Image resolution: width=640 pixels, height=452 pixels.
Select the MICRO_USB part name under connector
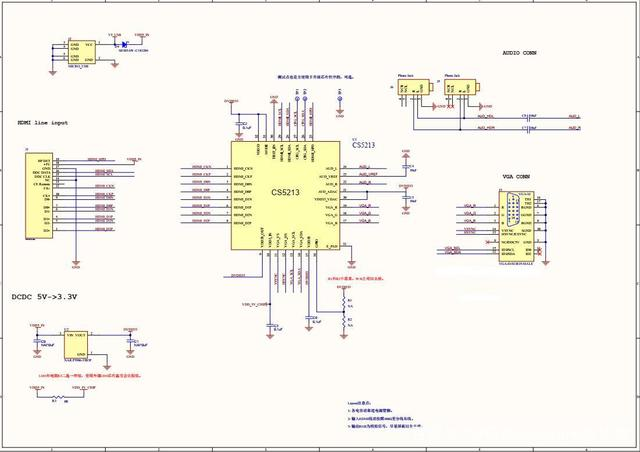(x=78, y=66)
